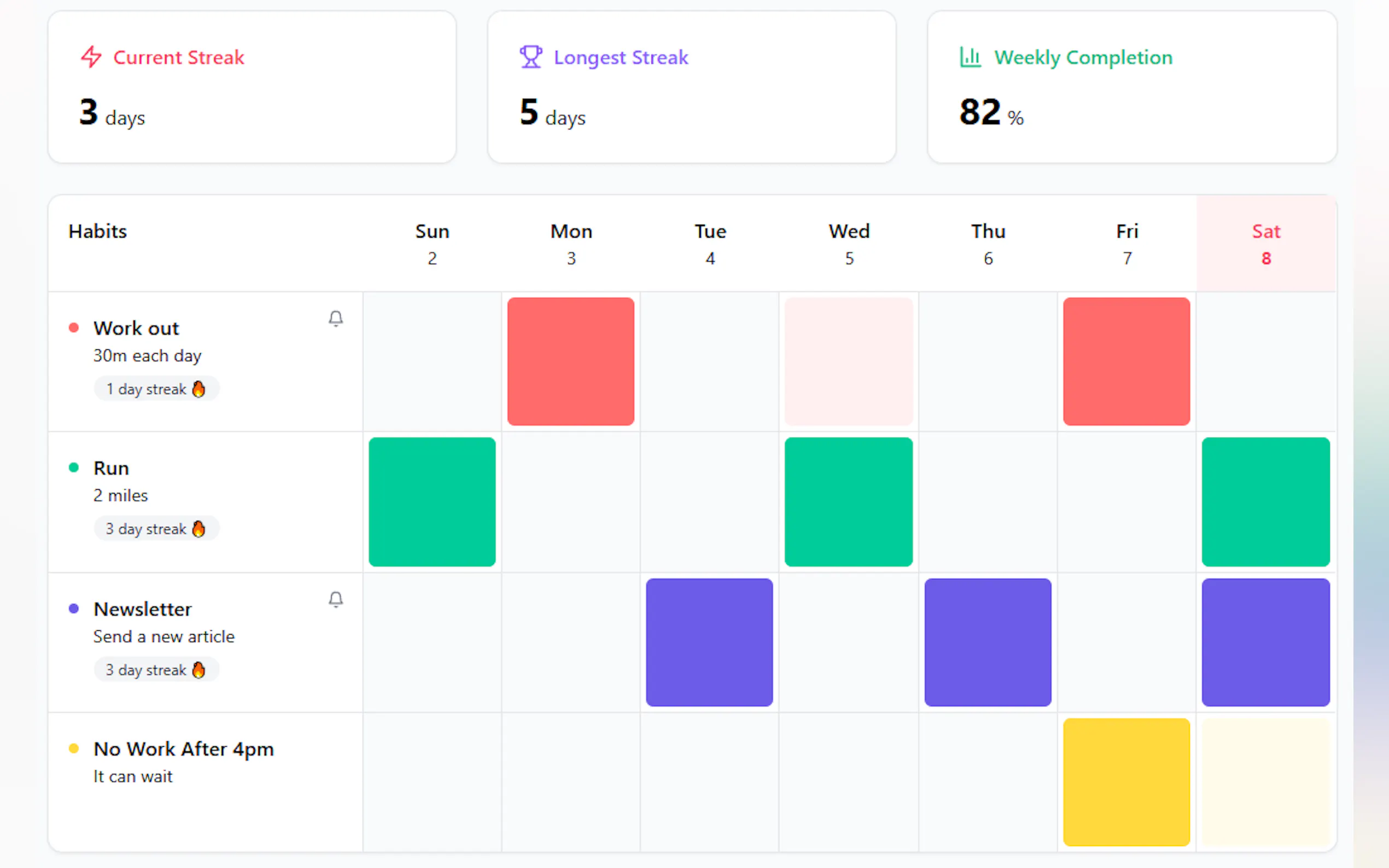Click the Newsletter reminder bell icon
The height and width of the screenshot is (868, 1389).
point(336,599)
